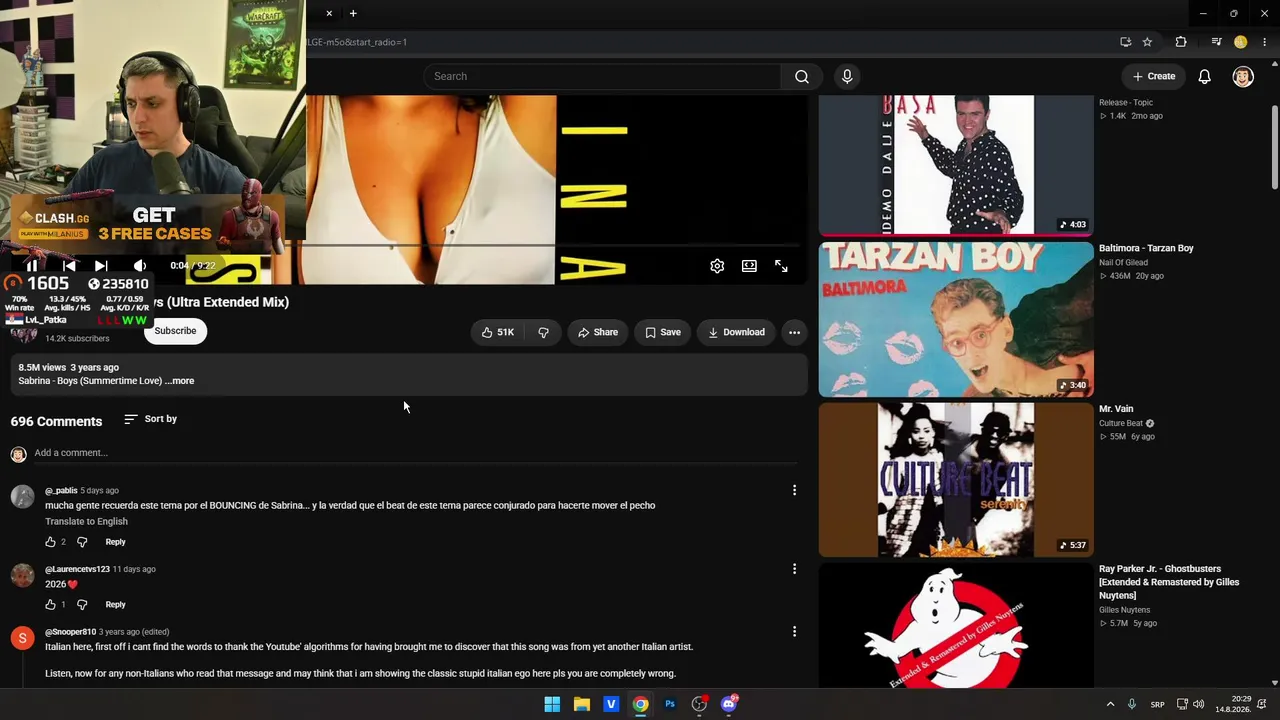
Task: Open the Sort by comments dropdown
Action: [150, 419]
